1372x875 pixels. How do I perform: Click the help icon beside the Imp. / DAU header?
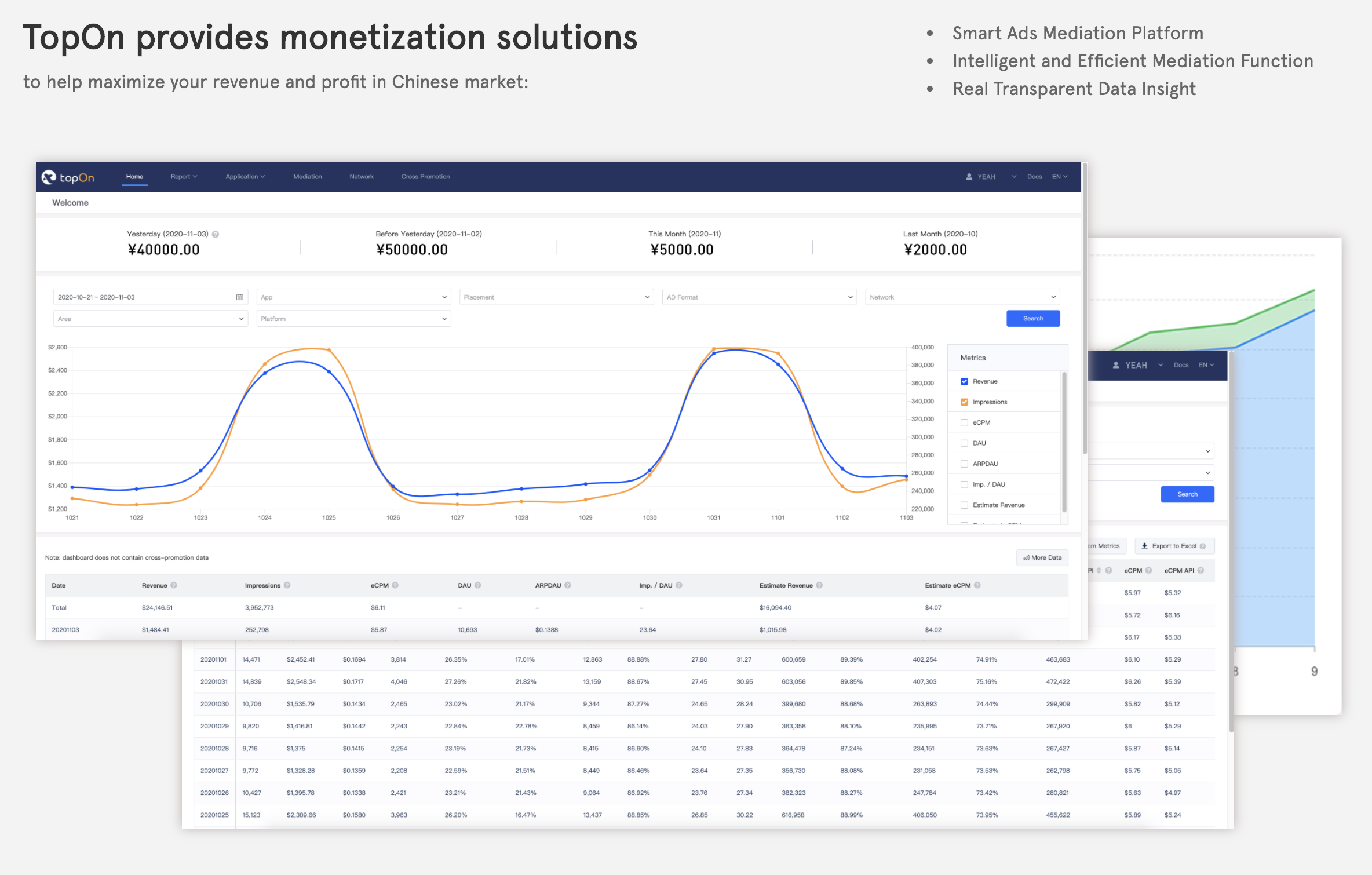tap(679, 585)
